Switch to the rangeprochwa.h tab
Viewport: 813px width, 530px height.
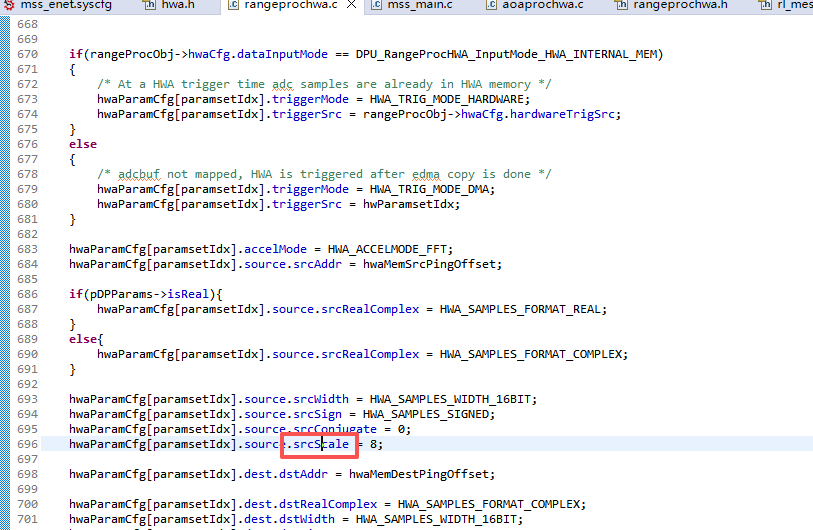tap(680, 5)
